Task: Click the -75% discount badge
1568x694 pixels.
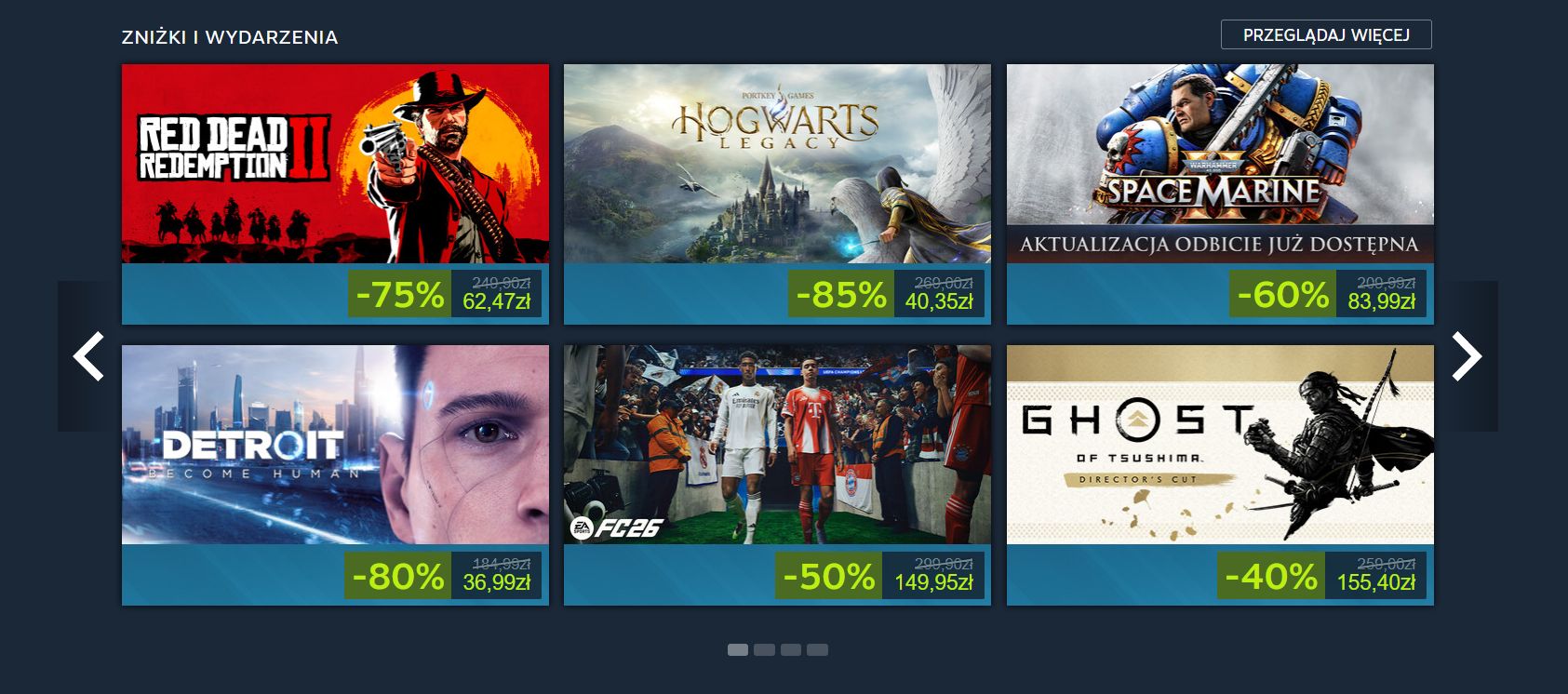Action: pyautogui.click(x=400, y=294)
